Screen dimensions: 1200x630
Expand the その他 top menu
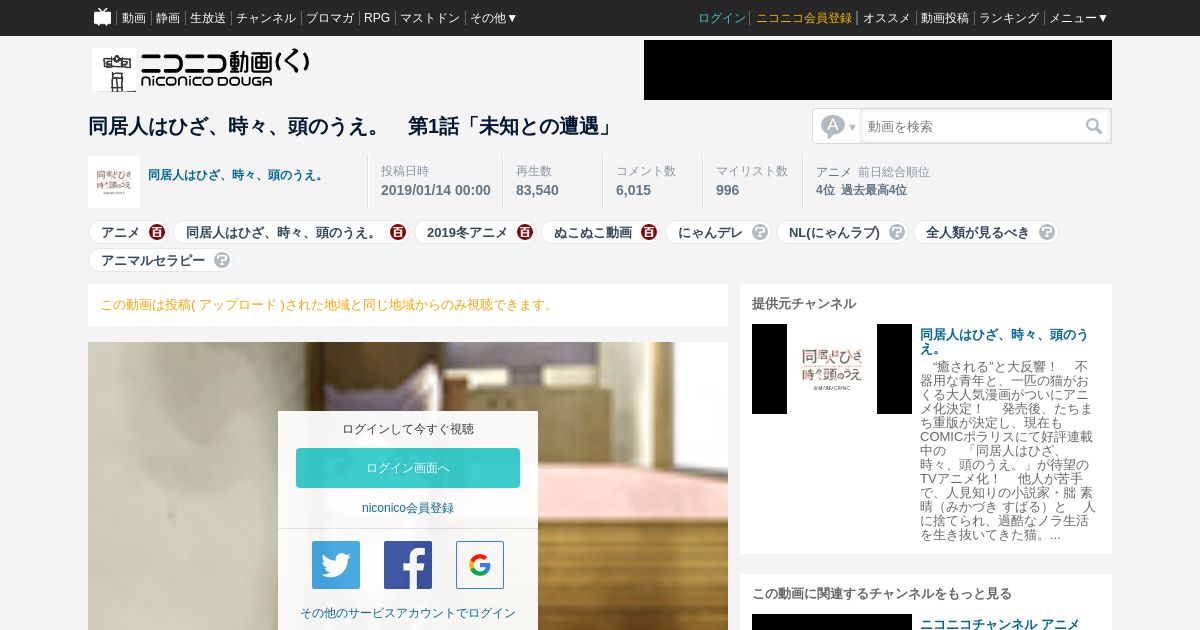pyautogui.click(x=494, y=18)
